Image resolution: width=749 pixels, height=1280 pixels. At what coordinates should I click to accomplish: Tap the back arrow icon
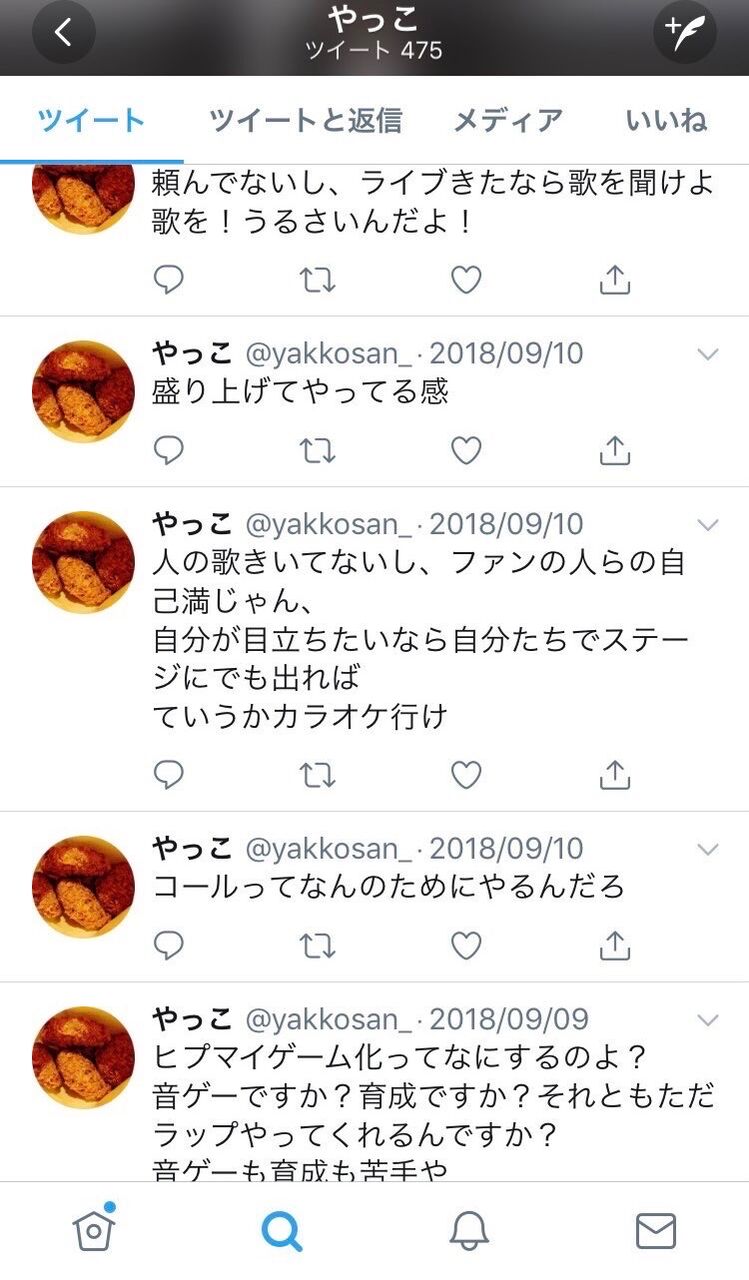(64, 32)
